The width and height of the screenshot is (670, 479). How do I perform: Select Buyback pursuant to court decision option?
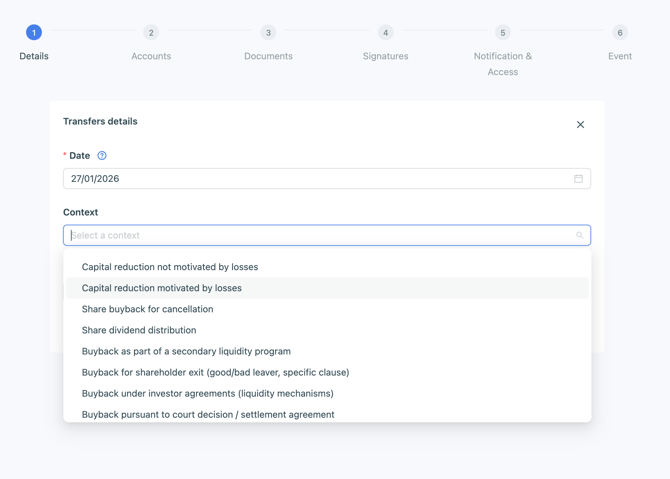[x=208, y=414]
